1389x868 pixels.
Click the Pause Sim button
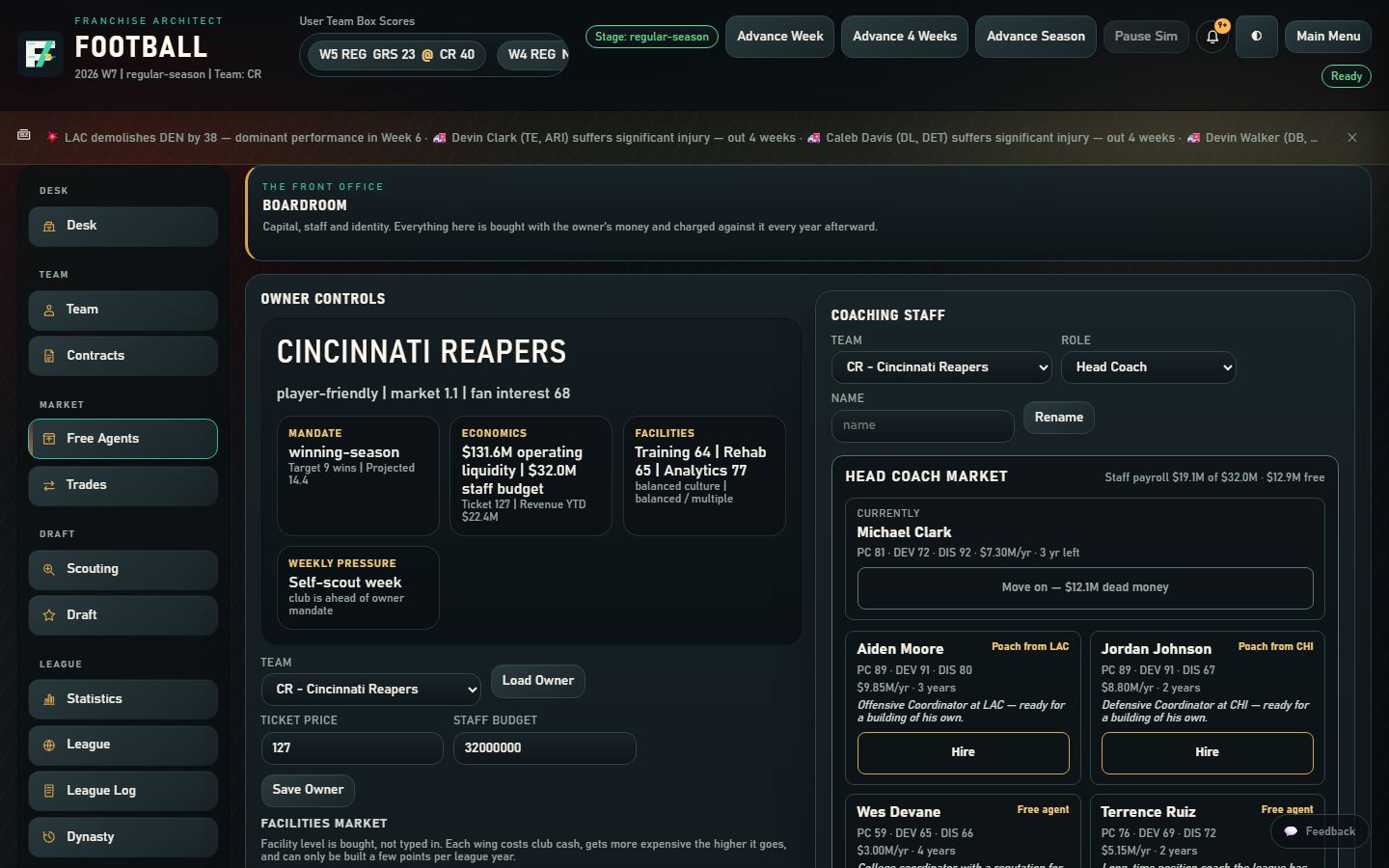[1146, 37]
